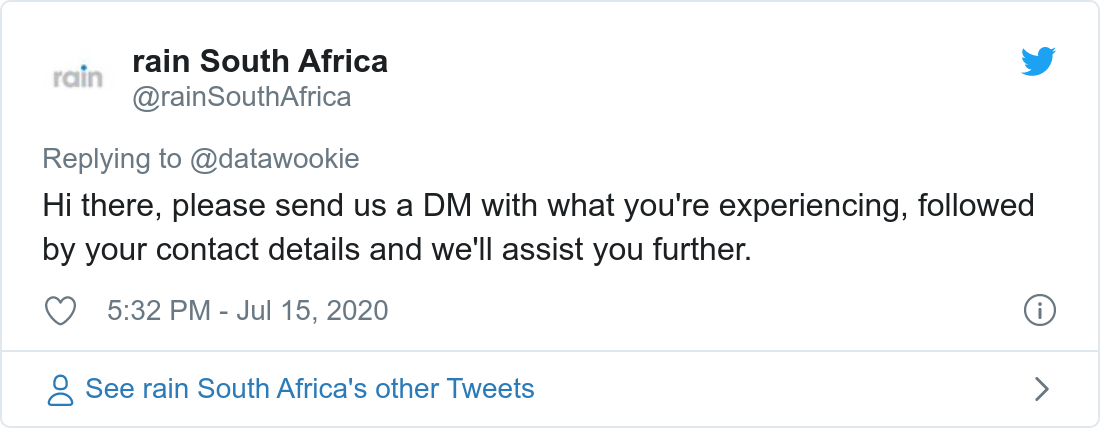The height and width of the screenshot is (428, 1100).
Task: Visit the @rainSouthAfrica handle
Action: [241, 97]
